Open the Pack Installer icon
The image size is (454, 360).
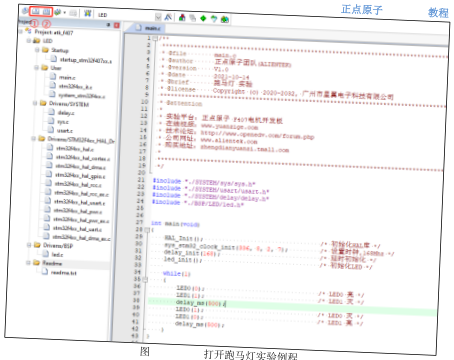tap(224, 19)
